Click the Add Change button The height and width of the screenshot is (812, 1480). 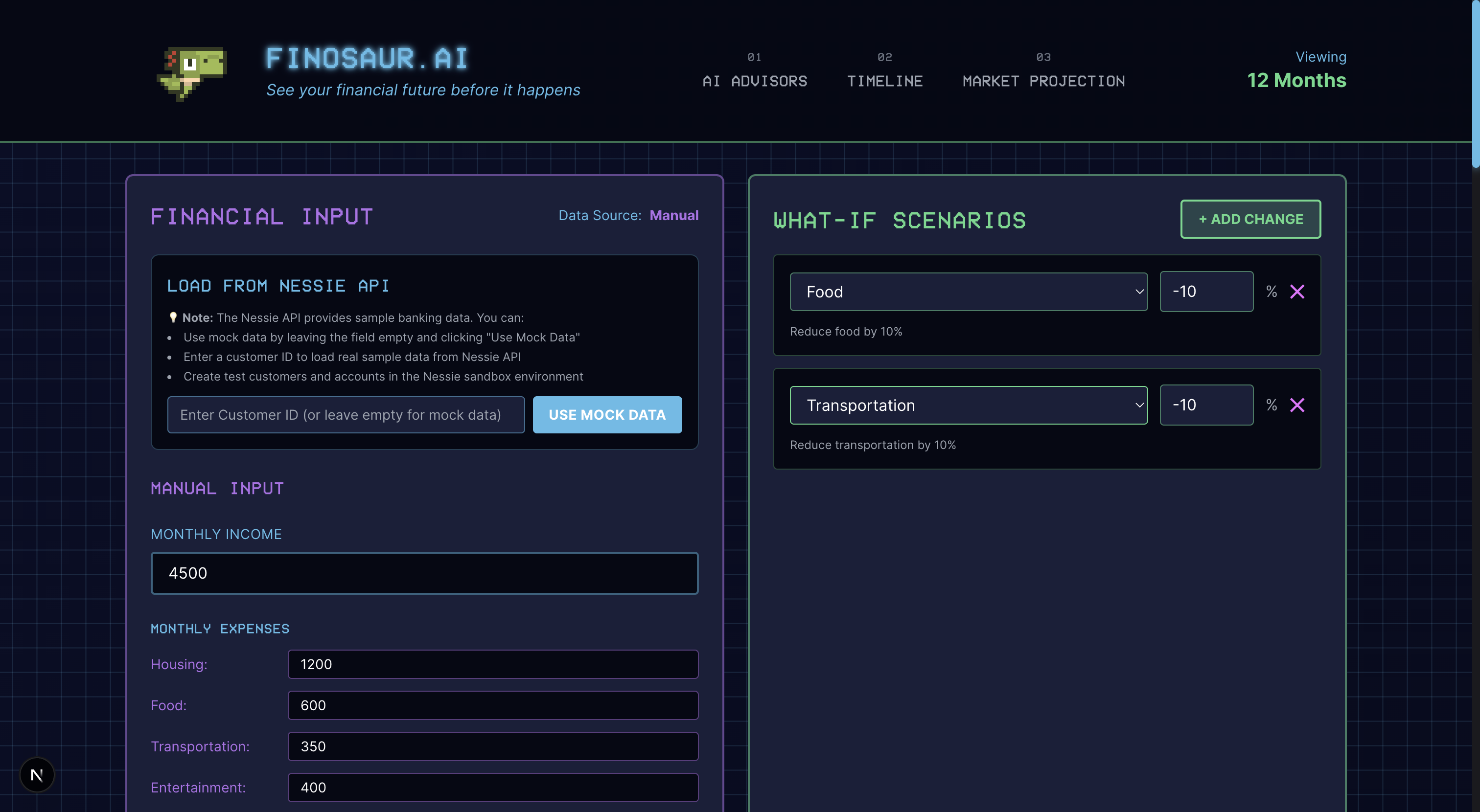tap(1250, 219)
